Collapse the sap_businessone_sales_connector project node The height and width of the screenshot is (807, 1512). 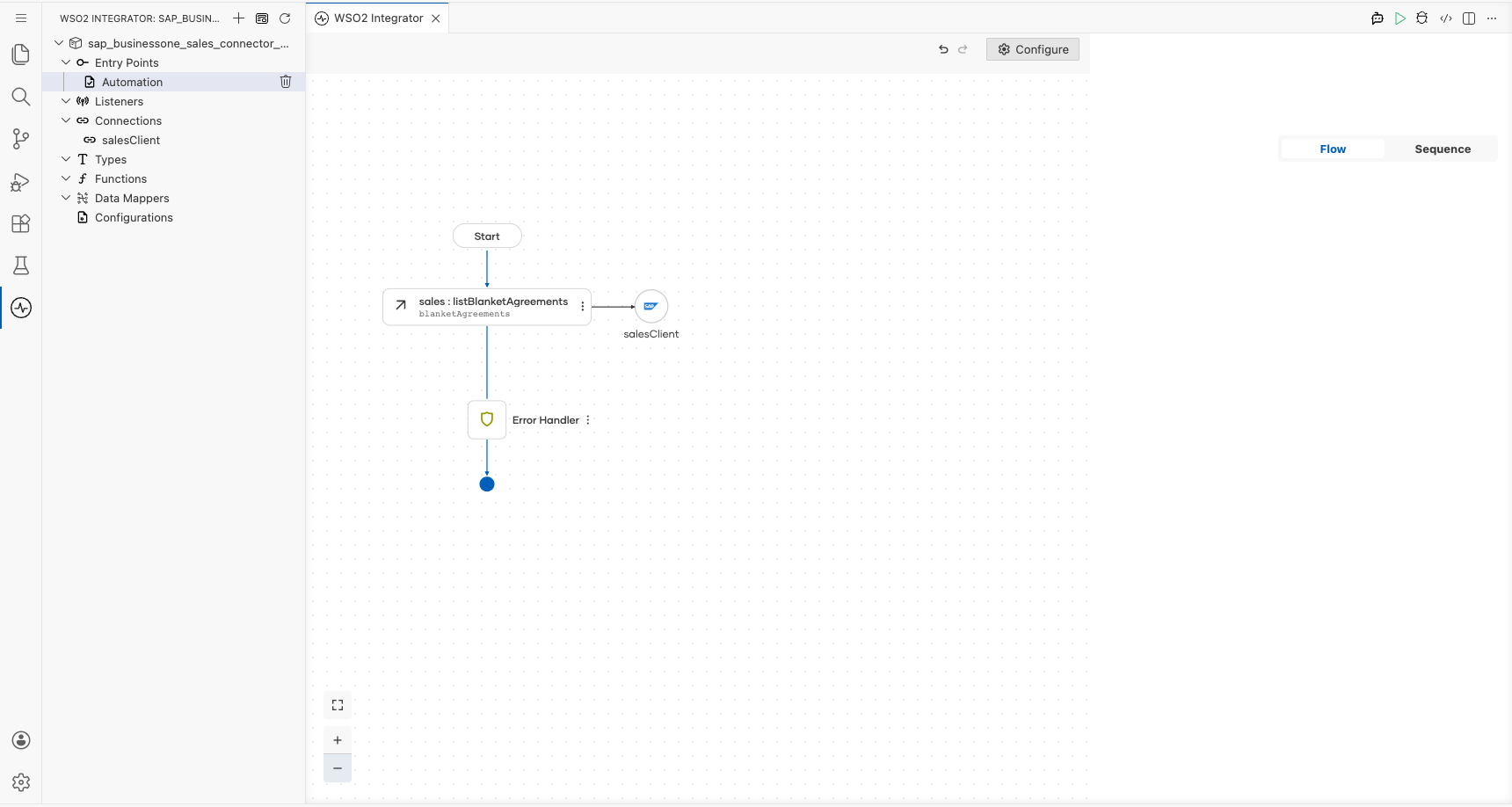point(59,43)
